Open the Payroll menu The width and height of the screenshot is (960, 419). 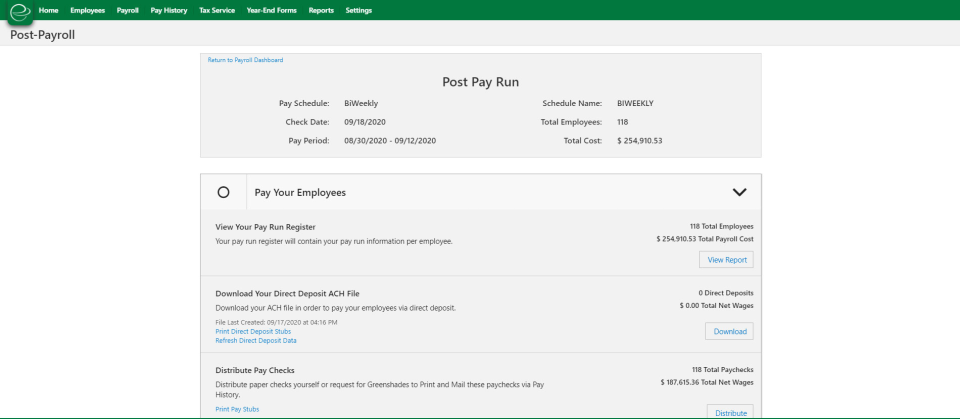click(x=128, y=10)
